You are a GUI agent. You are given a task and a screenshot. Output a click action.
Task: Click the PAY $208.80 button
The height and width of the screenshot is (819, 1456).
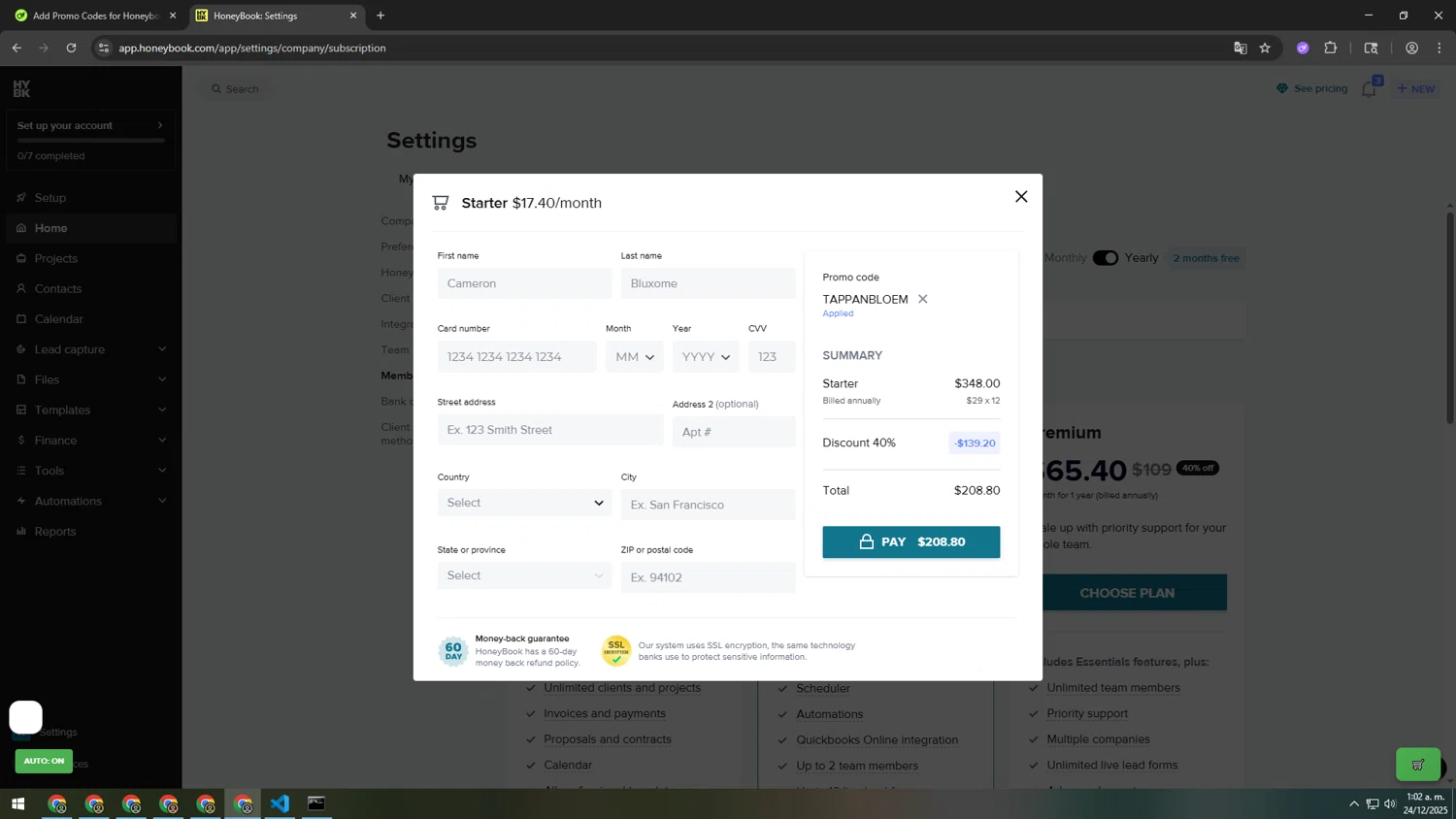pyautogui.click(x=910, y=541)
